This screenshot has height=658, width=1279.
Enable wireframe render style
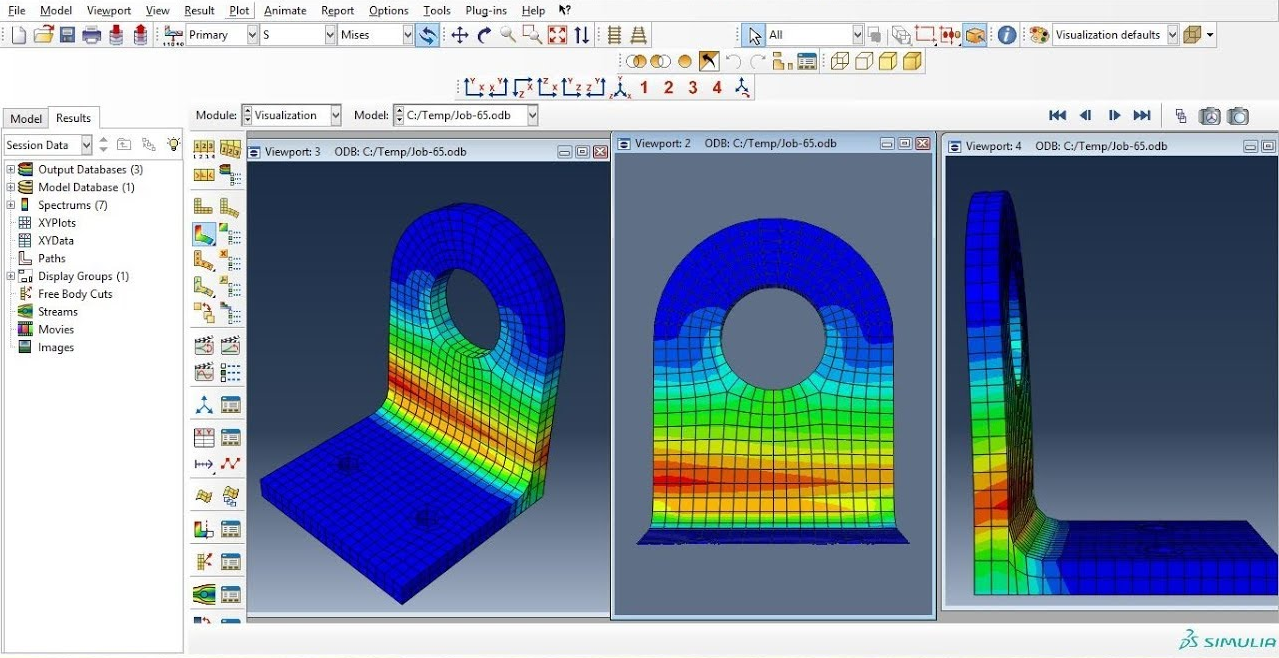pos(839,62)
